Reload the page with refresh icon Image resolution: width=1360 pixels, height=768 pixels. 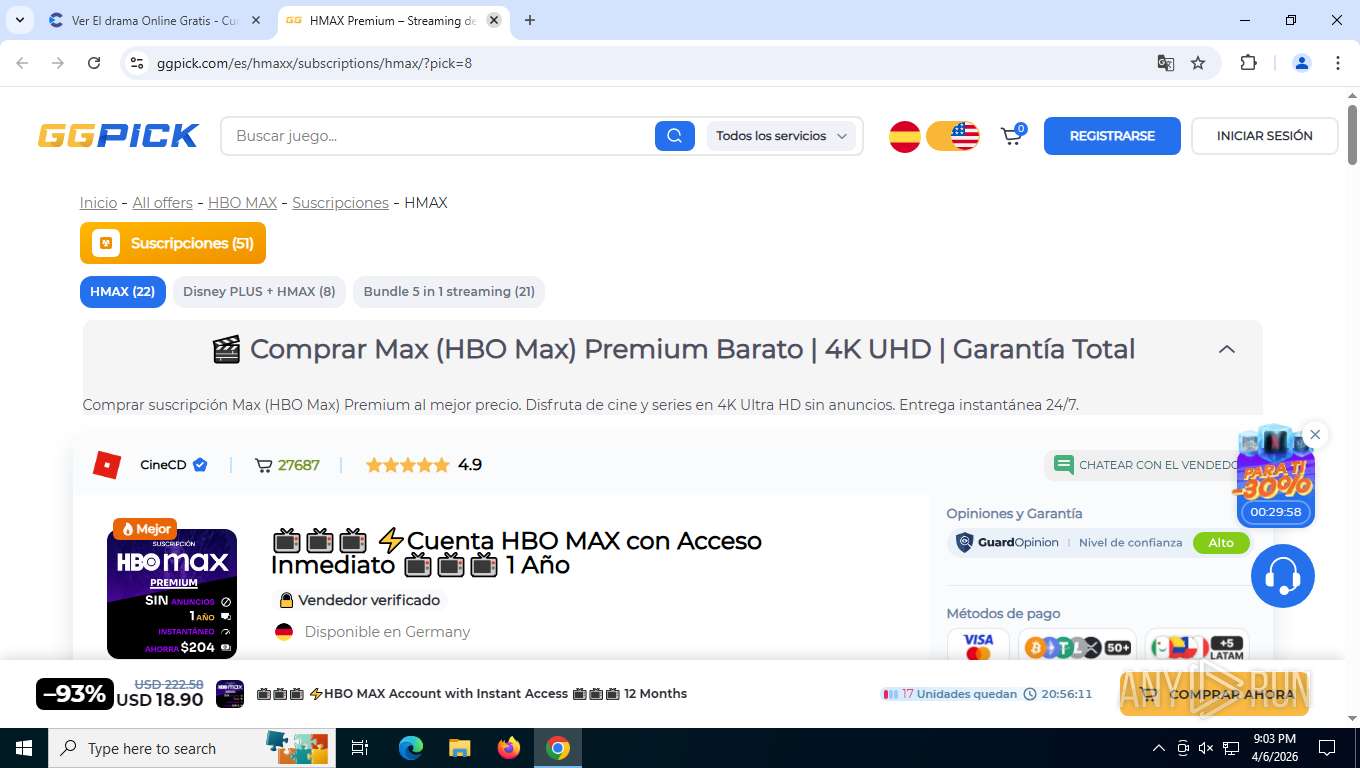coord(94,63)
